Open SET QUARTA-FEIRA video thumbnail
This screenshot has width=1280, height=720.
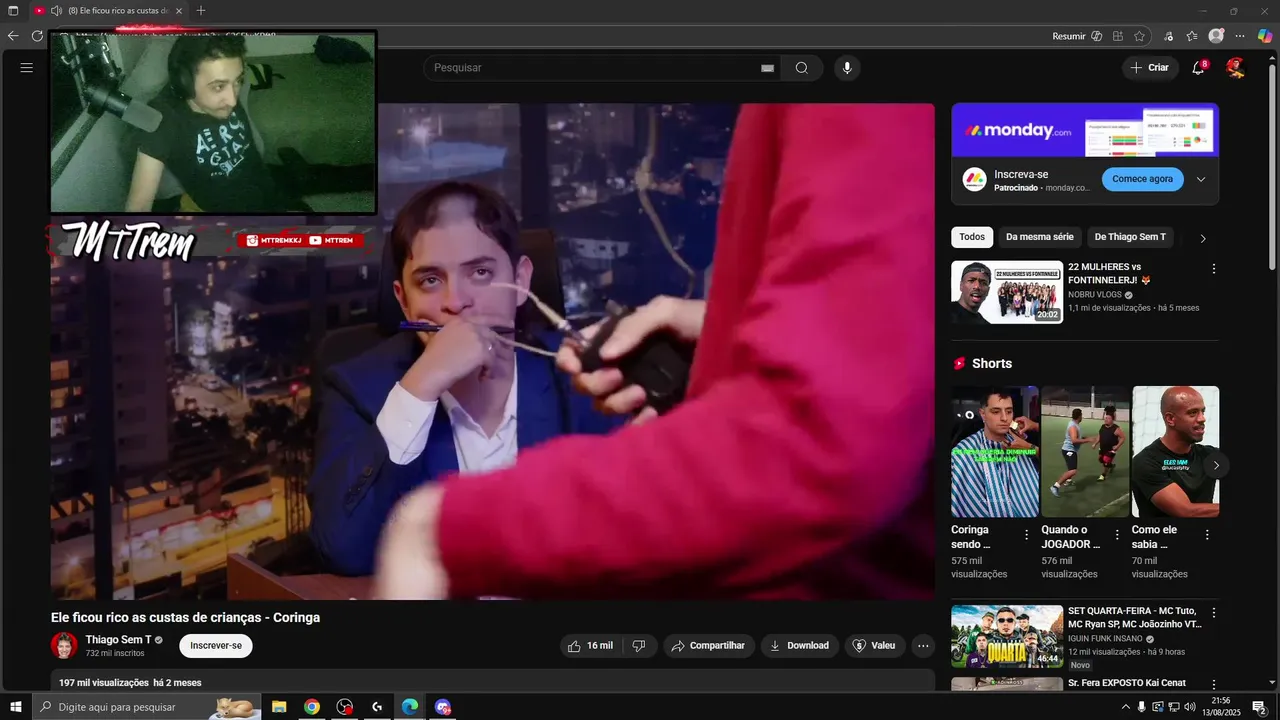tap(1007, 636)
